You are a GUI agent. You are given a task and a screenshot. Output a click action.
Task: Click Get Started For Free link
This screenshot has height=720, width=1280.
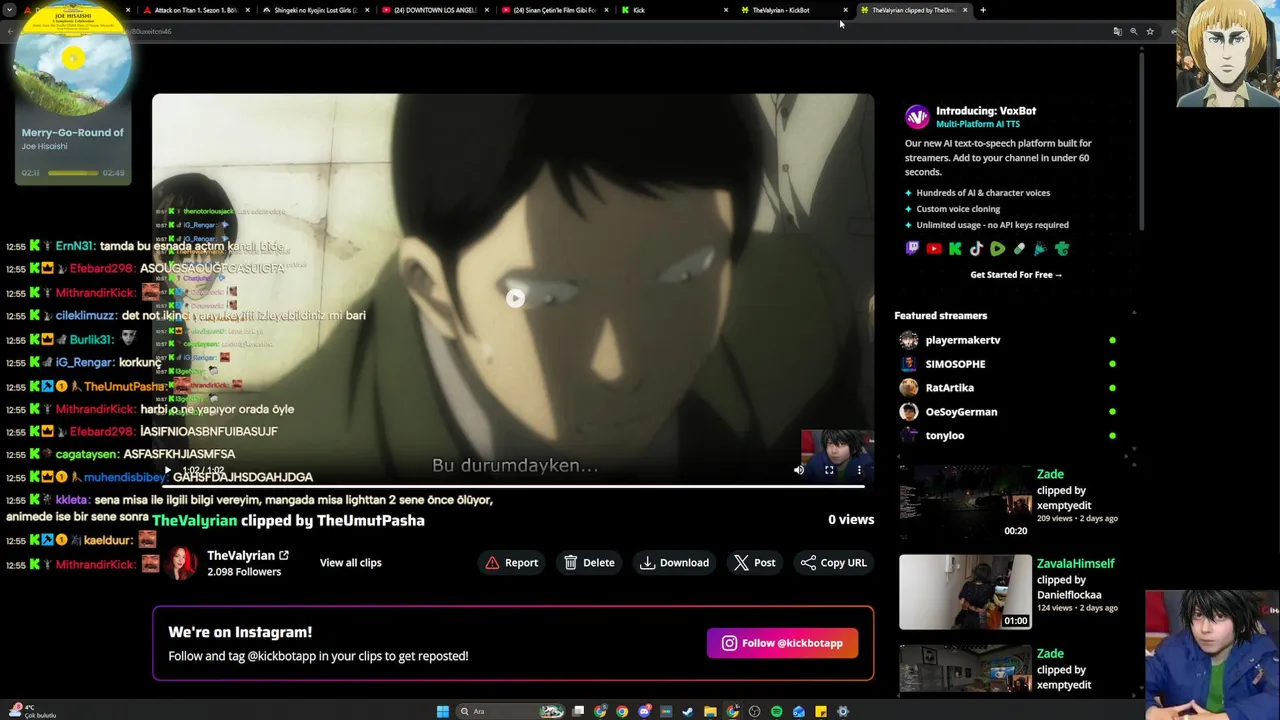coord(1016,275)
